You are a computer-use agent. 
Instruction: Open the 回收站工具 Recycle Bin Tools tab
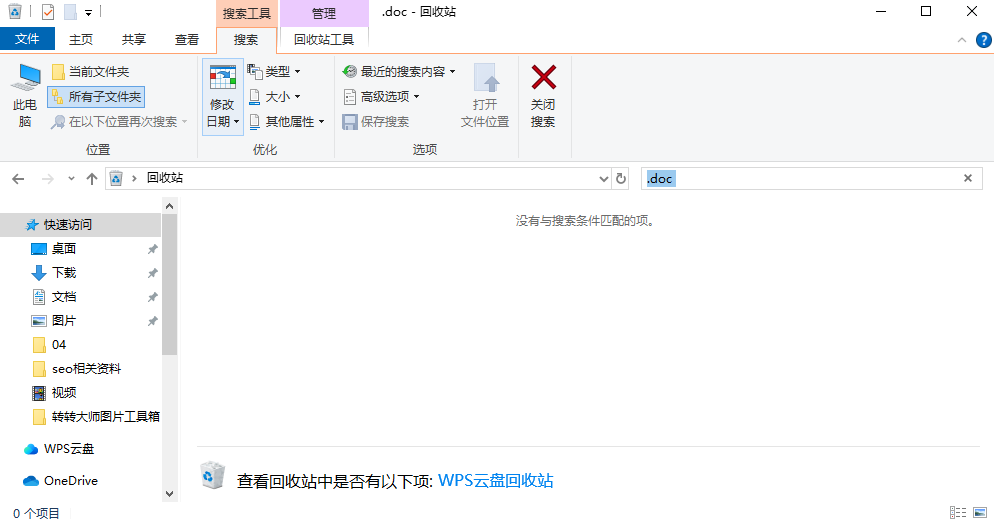coord(324,39)
